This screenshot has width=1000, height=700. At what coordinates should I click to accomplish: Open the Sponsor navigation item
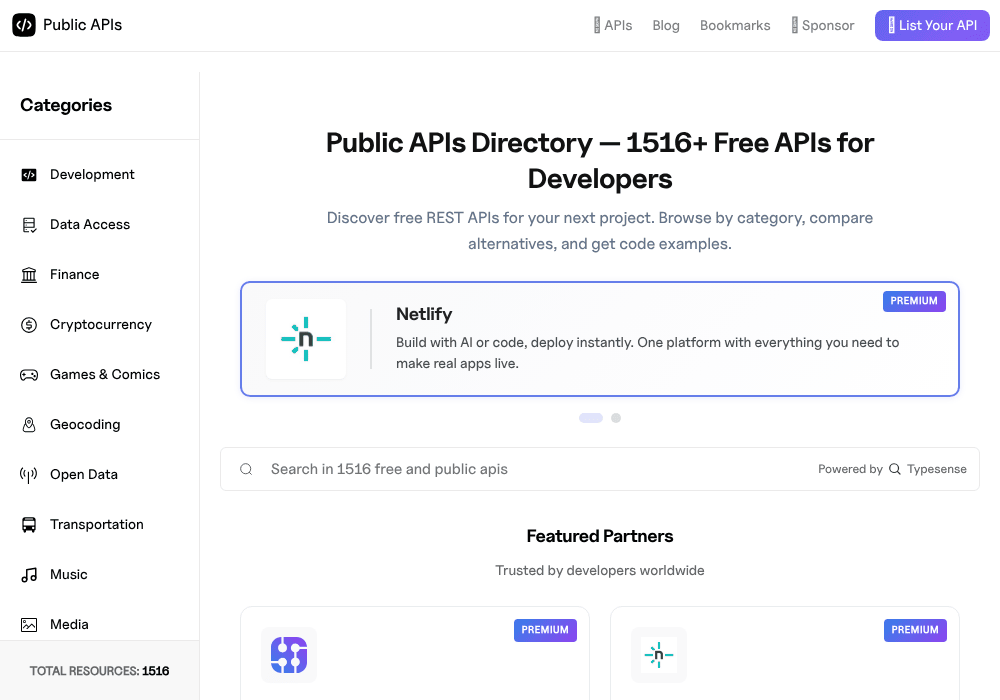tap(822, 26)
